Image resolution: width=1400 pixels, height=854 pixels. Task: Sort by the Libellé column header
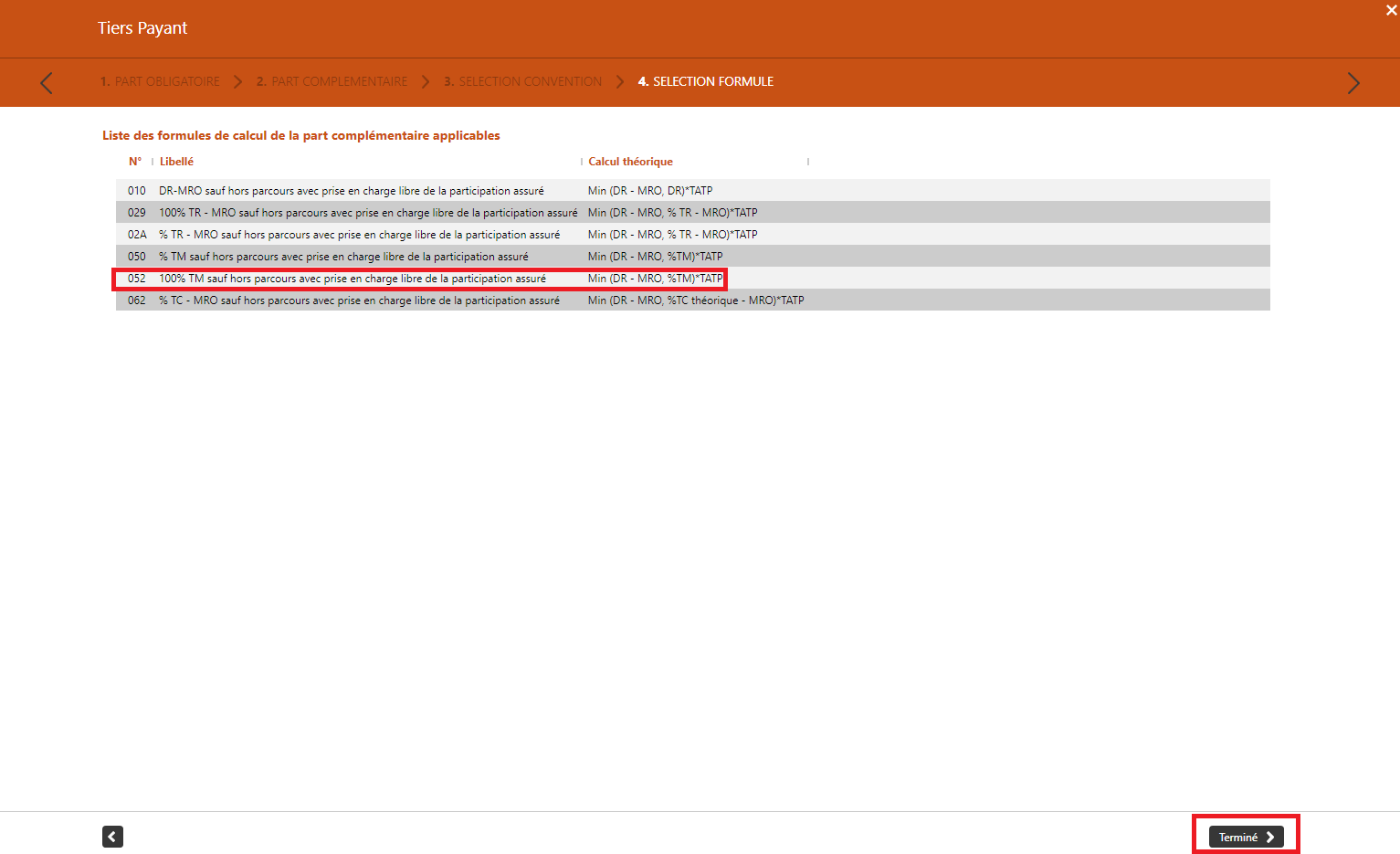(176, 162)
